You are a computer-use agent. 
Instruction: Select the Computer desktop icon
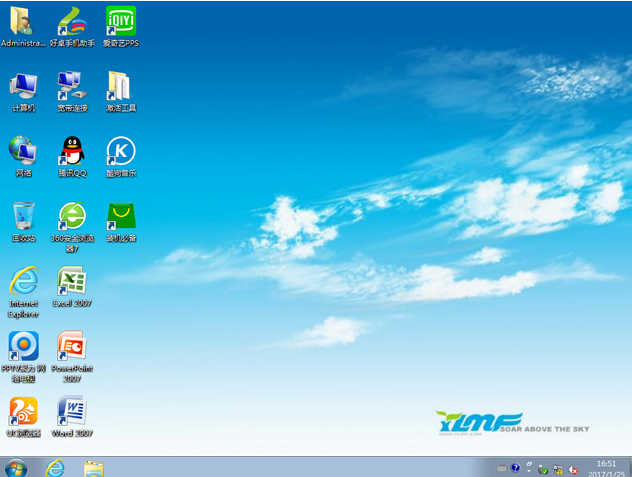tap(23, 86)
